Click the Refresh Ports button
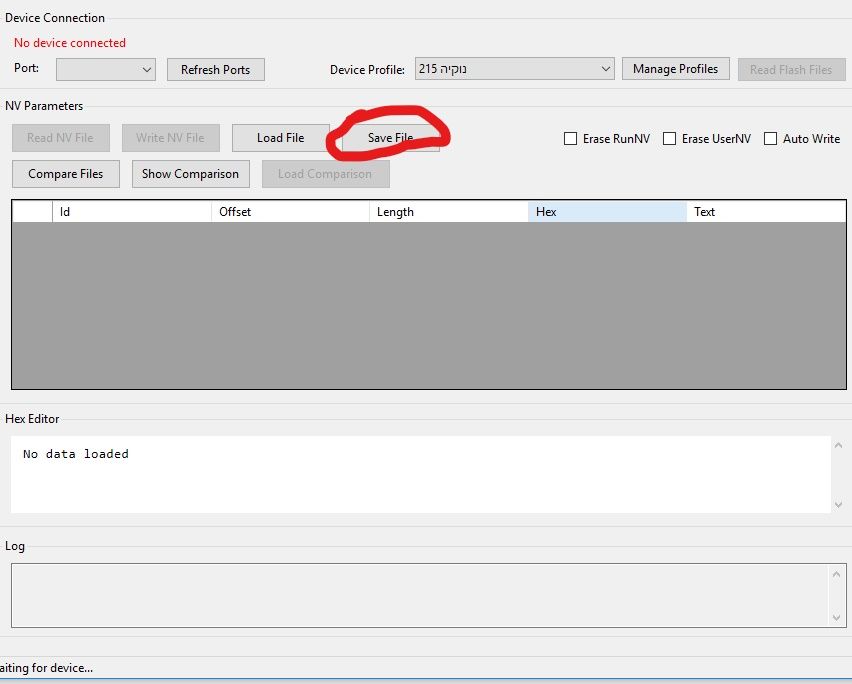This screenshot has height=684, width=852. tap(215, 70)
